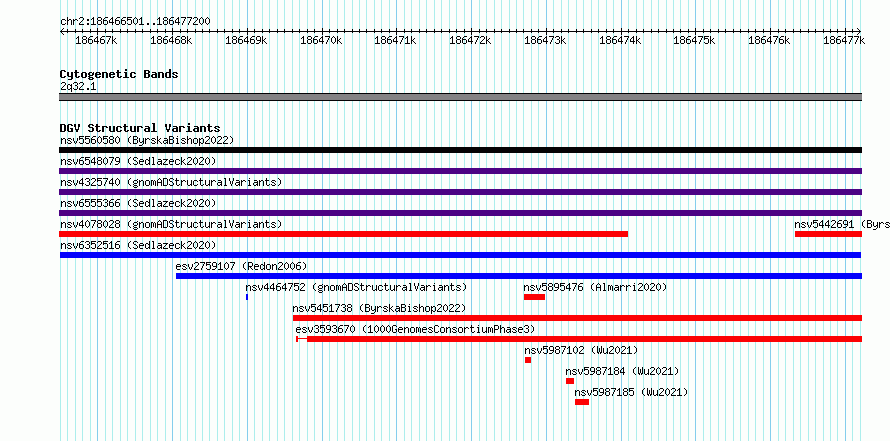The image size is (890, 441).
Task: Click ruler tick label 186475k
Action: 695,40
